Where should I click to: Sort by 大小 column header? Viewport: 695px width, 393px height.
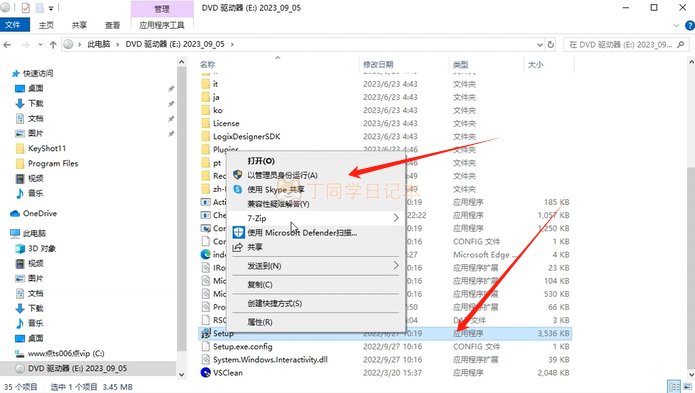pyautogui.click(x=535, y=65)
